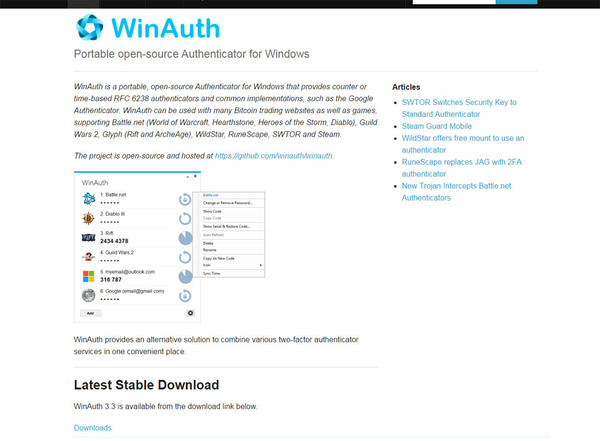600x441 pixels.
Task: Click the locked refresh icon for Google
Action: point(185,296)
